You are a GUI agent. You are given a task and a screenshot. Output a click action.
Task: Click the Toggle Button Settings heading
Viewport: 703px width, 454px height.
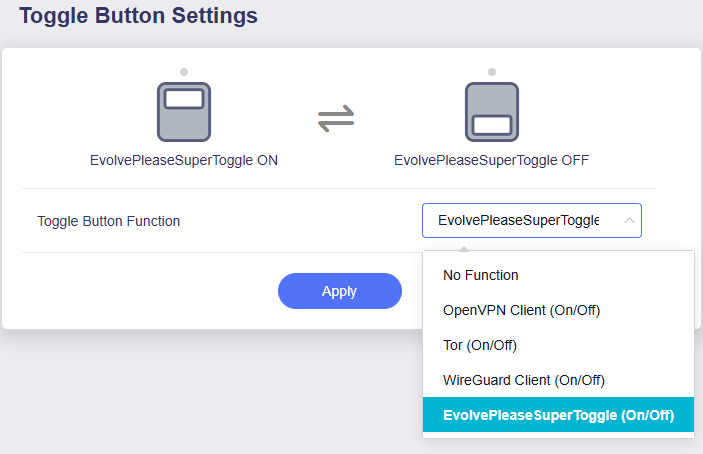click(x=138, y=16)
